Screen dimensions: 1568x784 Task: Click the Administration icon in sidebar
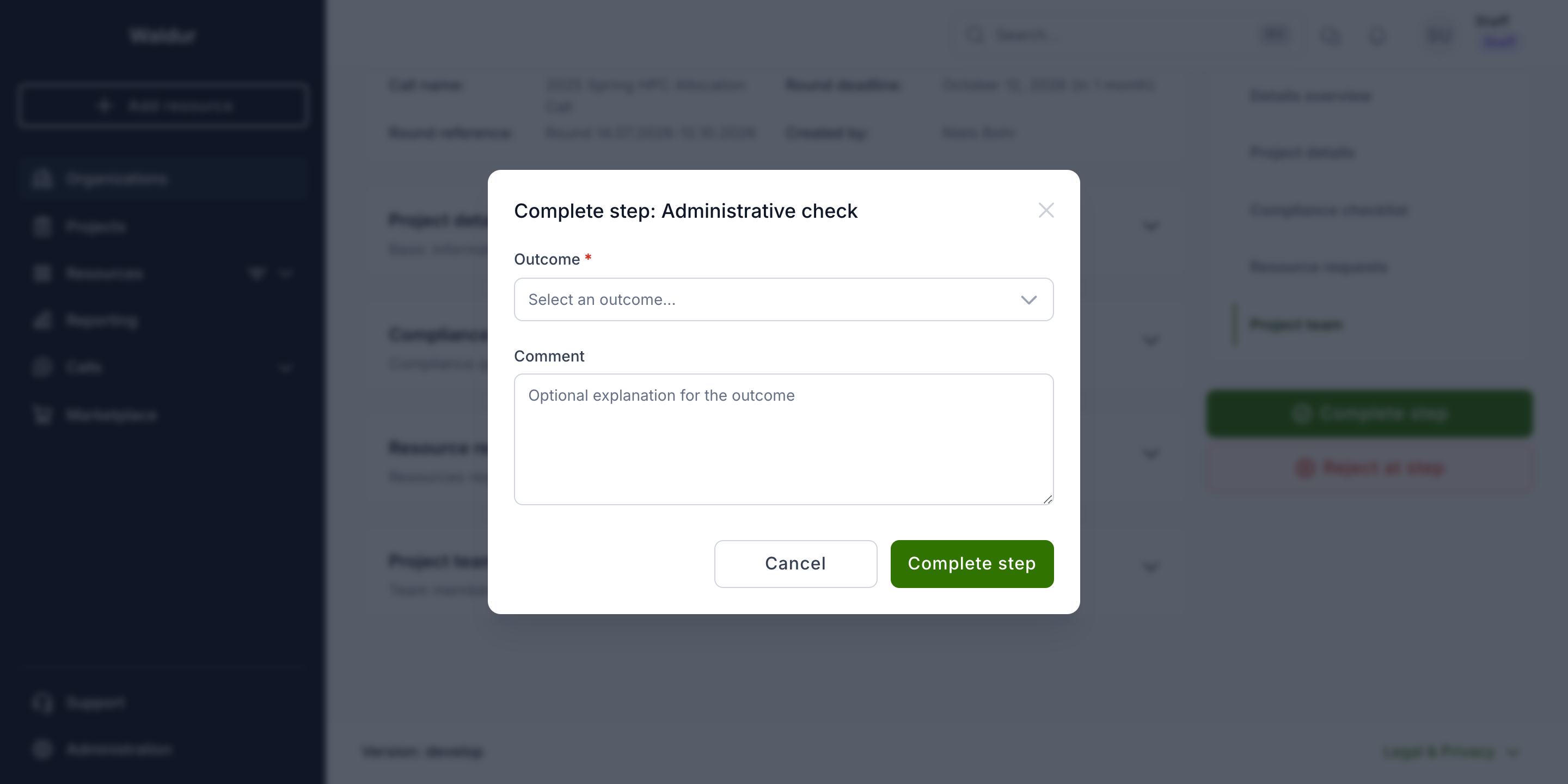click(42, 749)
